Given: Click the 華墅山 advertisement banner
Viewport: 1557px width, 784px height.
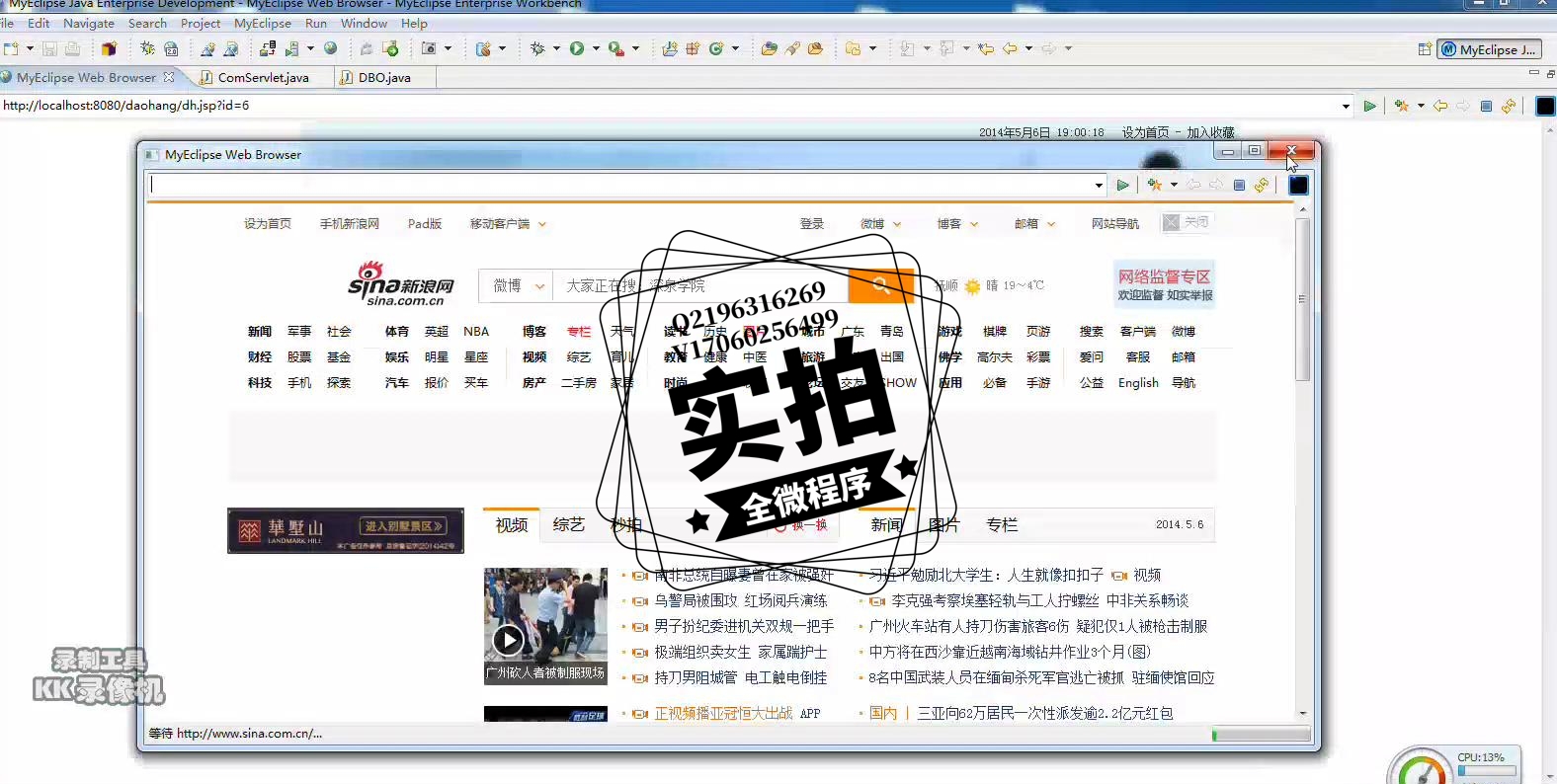Looking at the screenshot, I should (346, 530).
